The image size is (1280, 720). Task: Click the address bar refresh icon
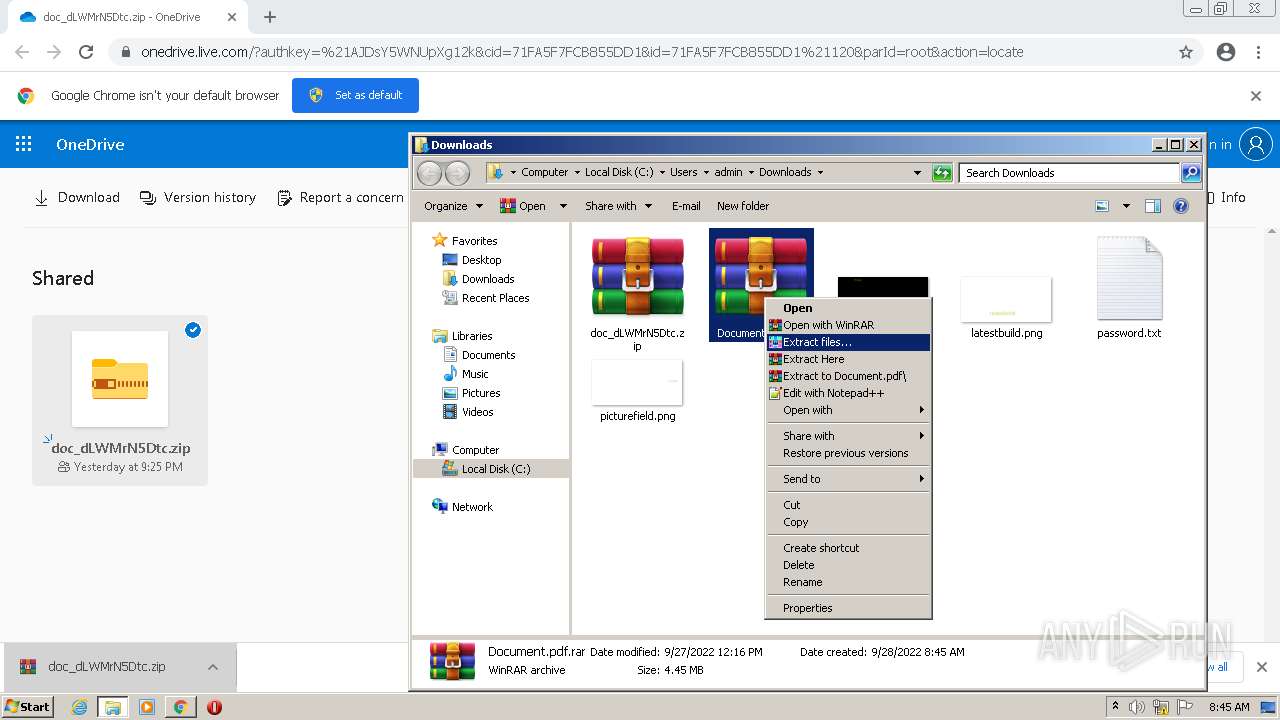coord(942,173)
